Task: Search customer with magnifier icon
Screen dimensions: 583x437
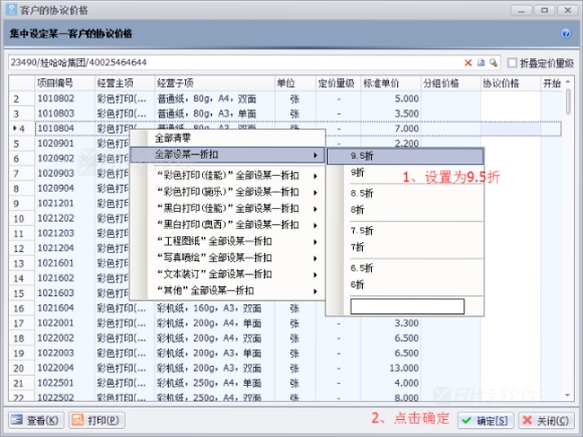Action: coord(493,62)
